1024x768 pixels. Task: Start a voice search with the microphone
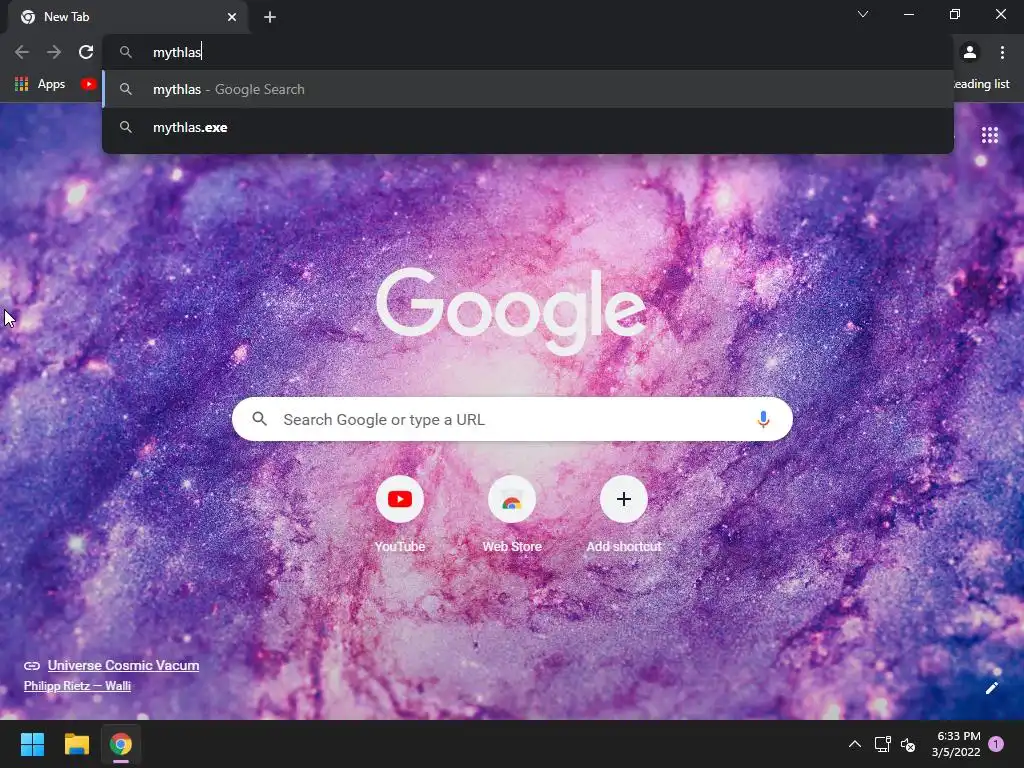coord(763,419)
